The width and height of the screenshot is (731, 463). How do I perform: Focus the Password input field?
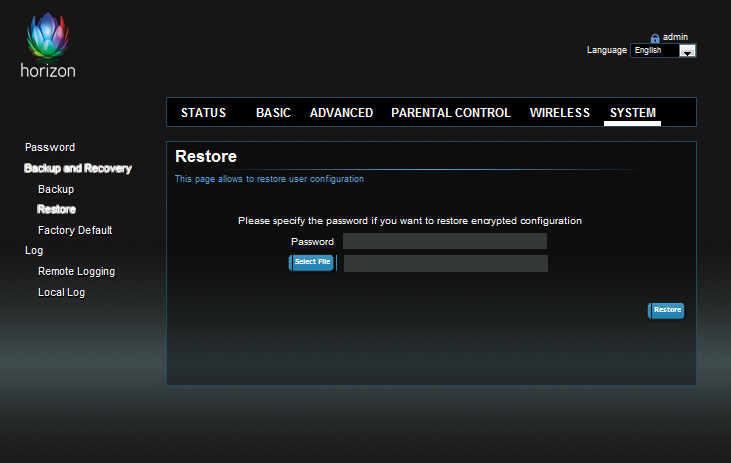[x=445, y=241]
